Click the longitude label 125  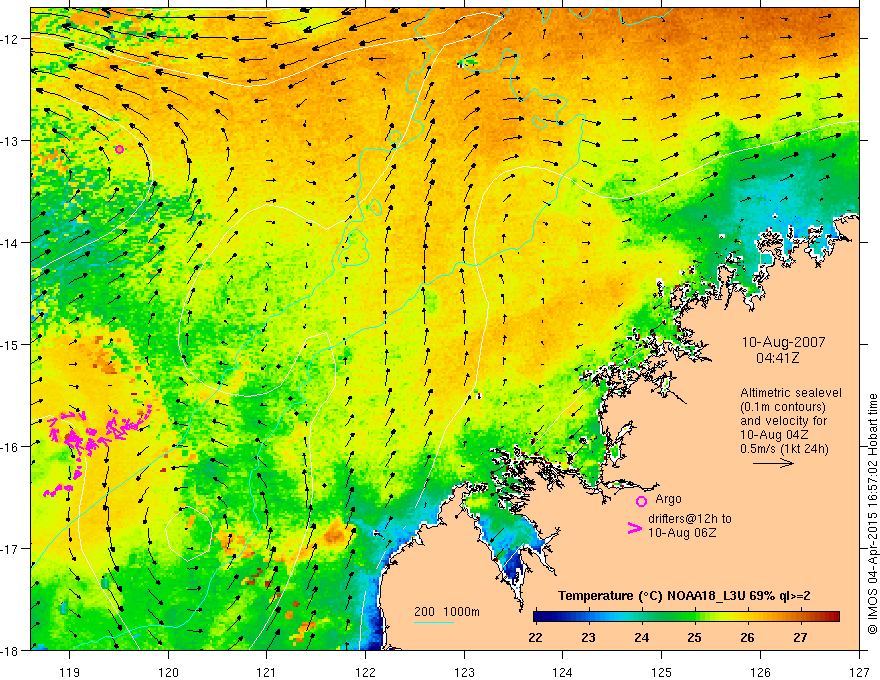[662, 673]
